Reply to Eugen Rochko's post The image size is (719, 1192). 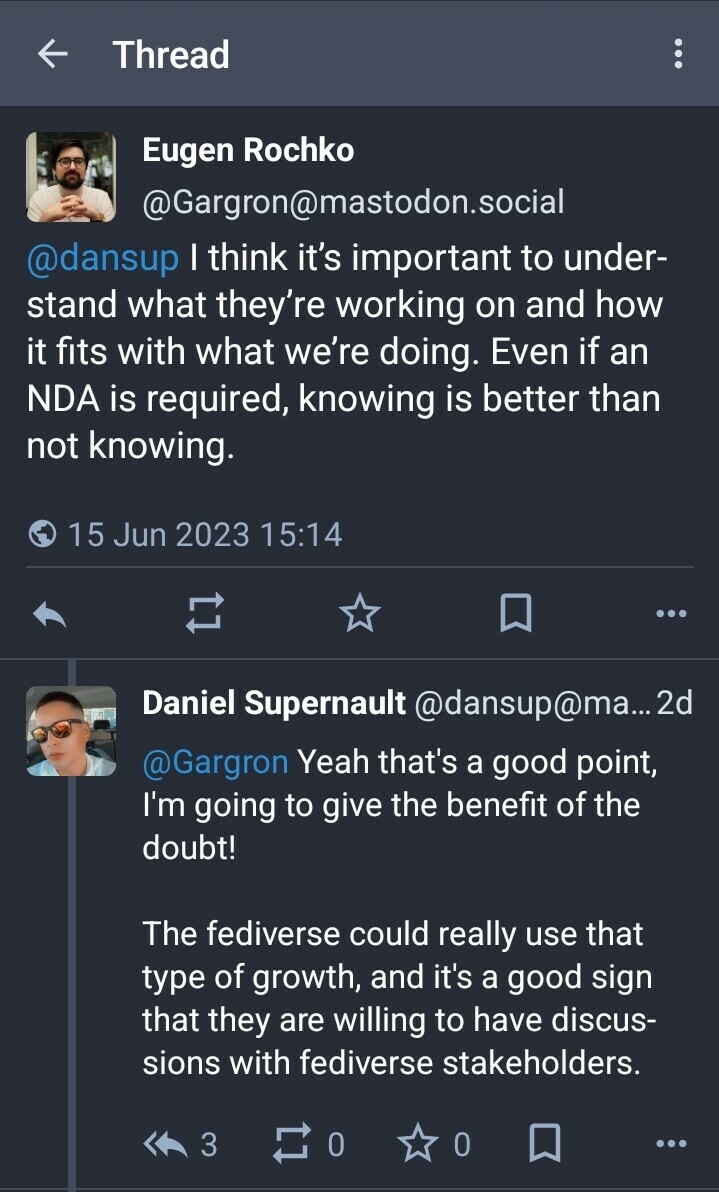(49, 615)
